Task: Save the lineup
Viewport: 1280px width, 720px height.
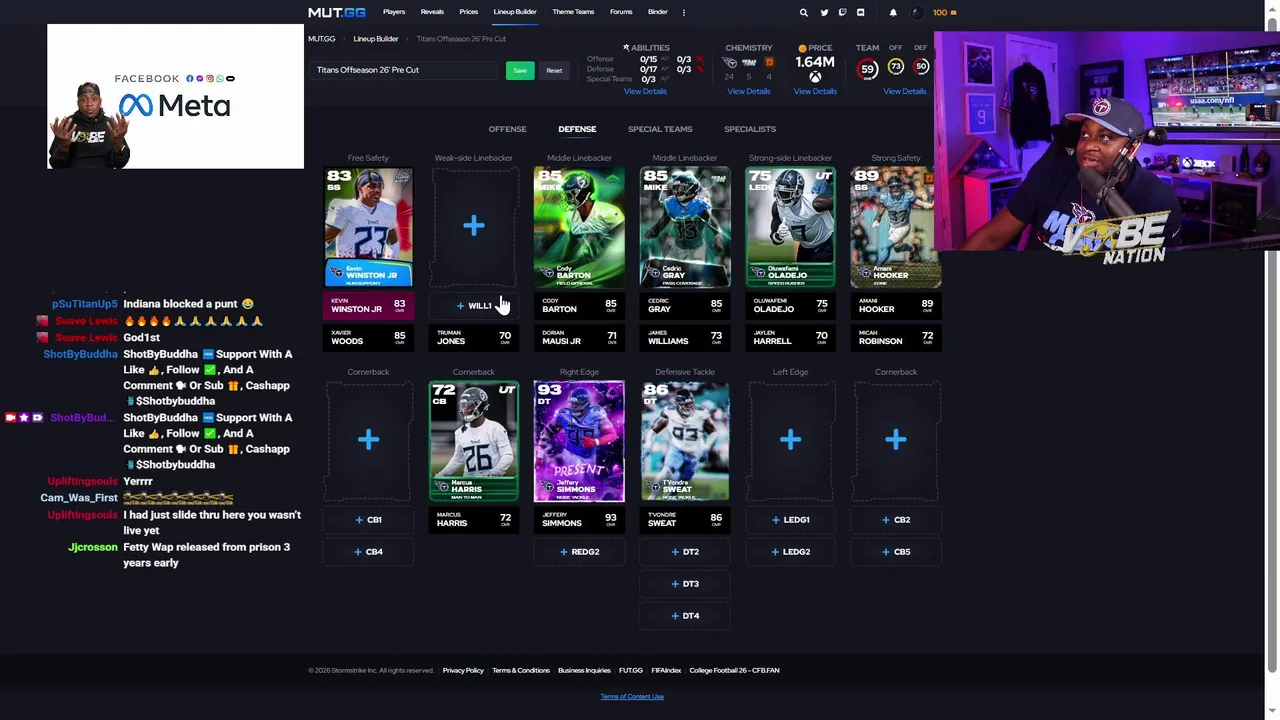Action: 520,71
